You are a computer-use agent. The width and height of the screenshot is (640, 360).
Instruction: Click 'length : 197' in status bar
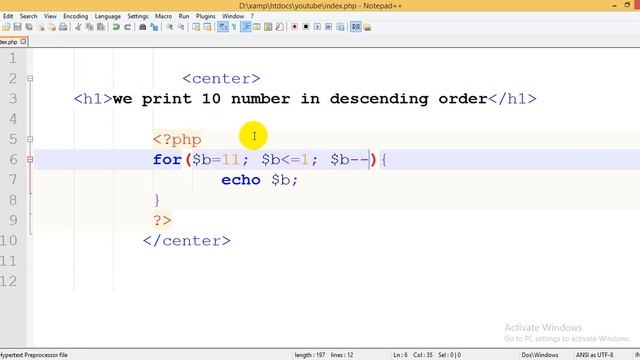coord(310,355)
